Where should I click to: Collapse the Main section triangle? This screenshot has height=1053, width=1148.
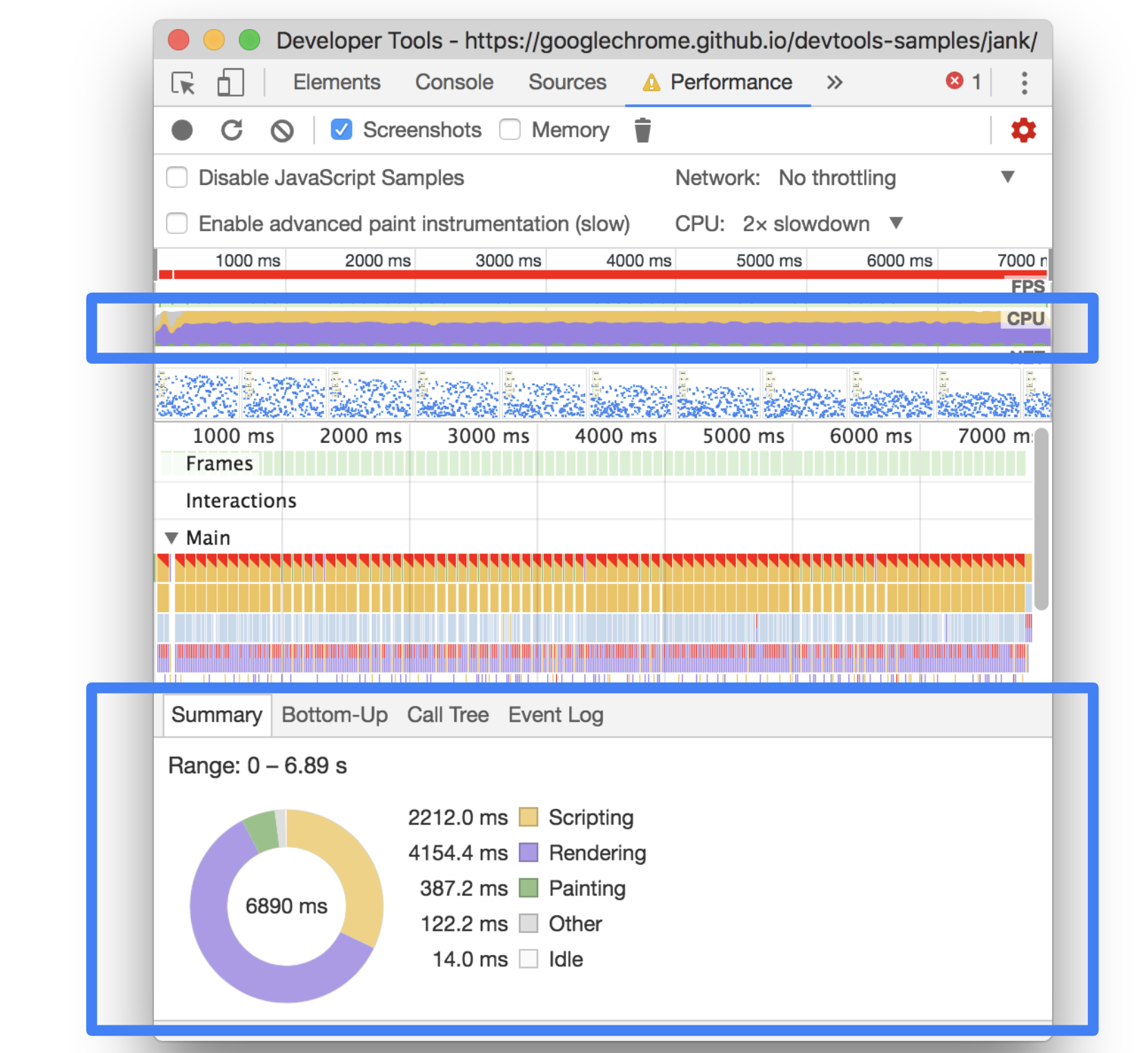[172, 538]
